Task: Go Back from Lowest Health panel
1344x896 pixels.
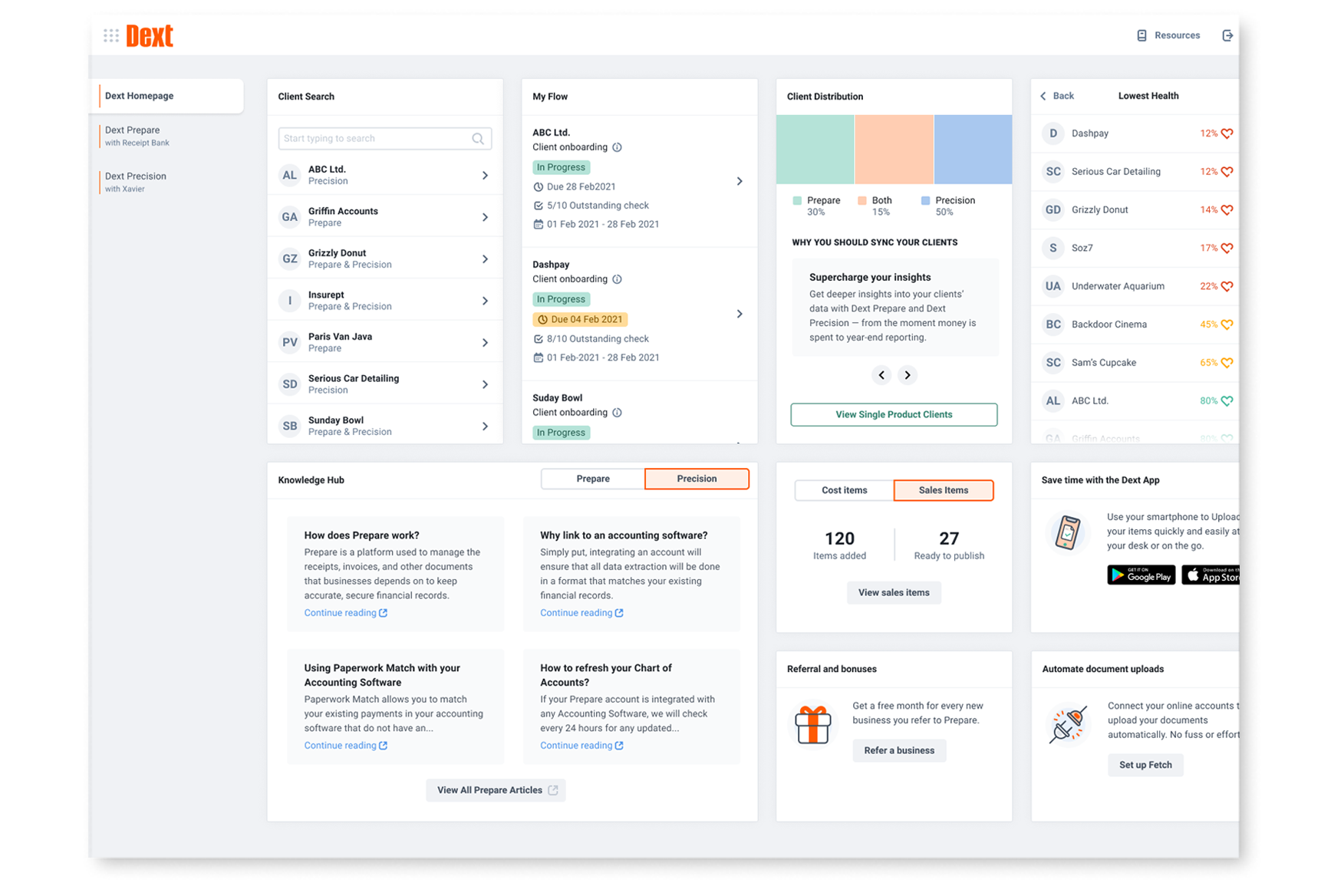Action: point(1057,96)
